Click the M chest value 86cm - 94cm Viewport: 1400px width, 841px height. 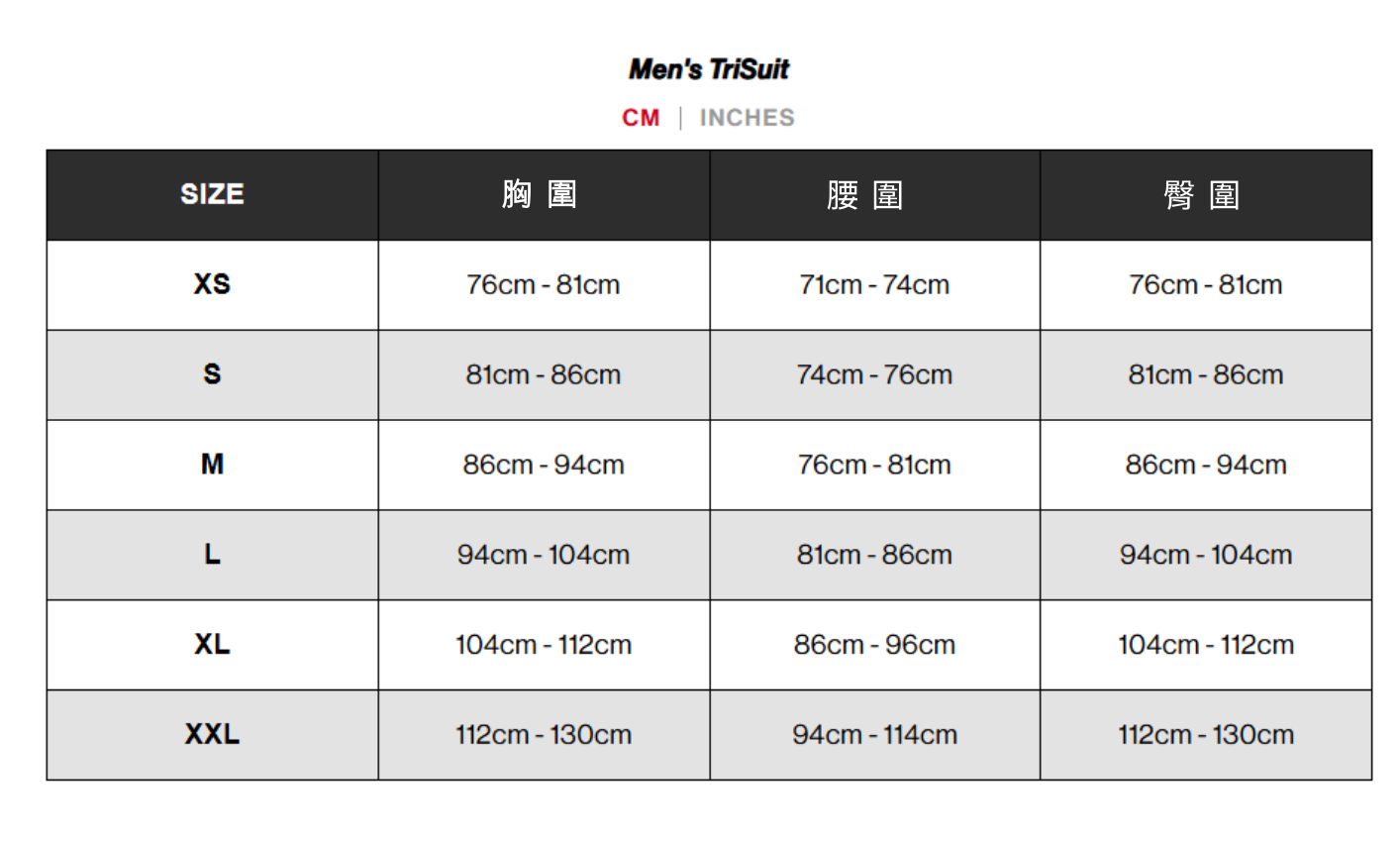click(x=544, y=465)
